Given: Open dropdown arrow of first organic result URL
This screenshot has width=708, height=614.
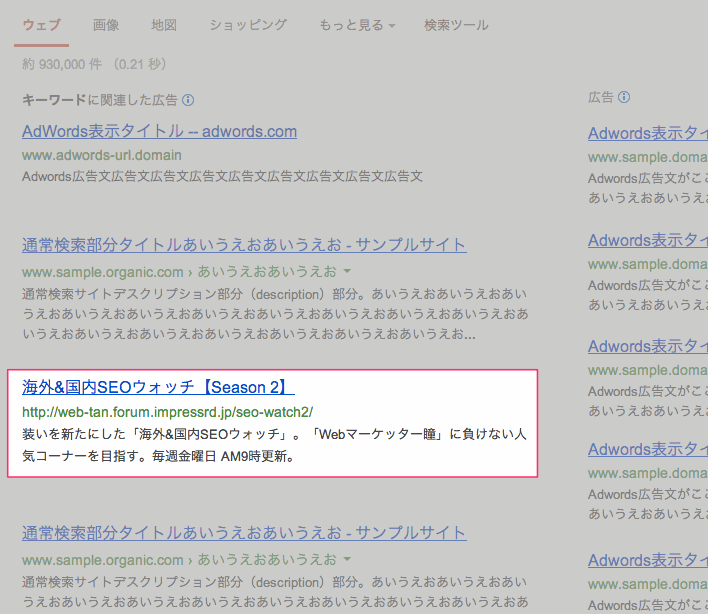Looking at the screenshot, I should coord(347,271).
